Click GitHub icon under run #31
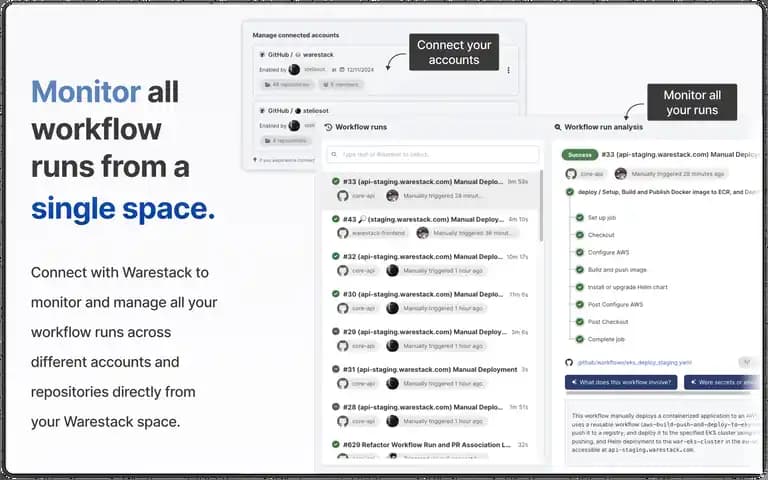 [343, 384]
